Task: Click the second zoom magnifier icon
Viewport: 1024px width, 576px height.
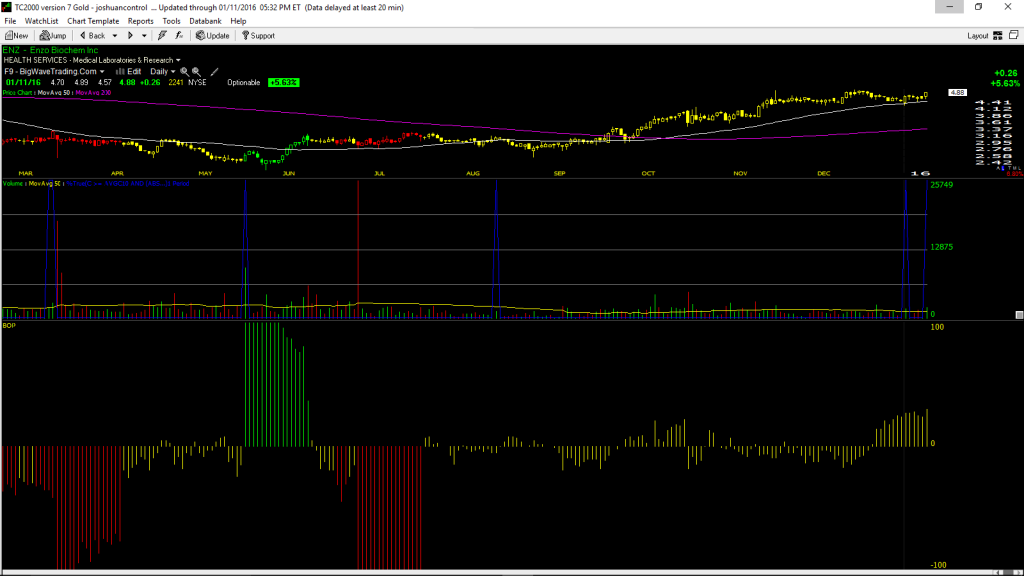Action: (197, 72)
